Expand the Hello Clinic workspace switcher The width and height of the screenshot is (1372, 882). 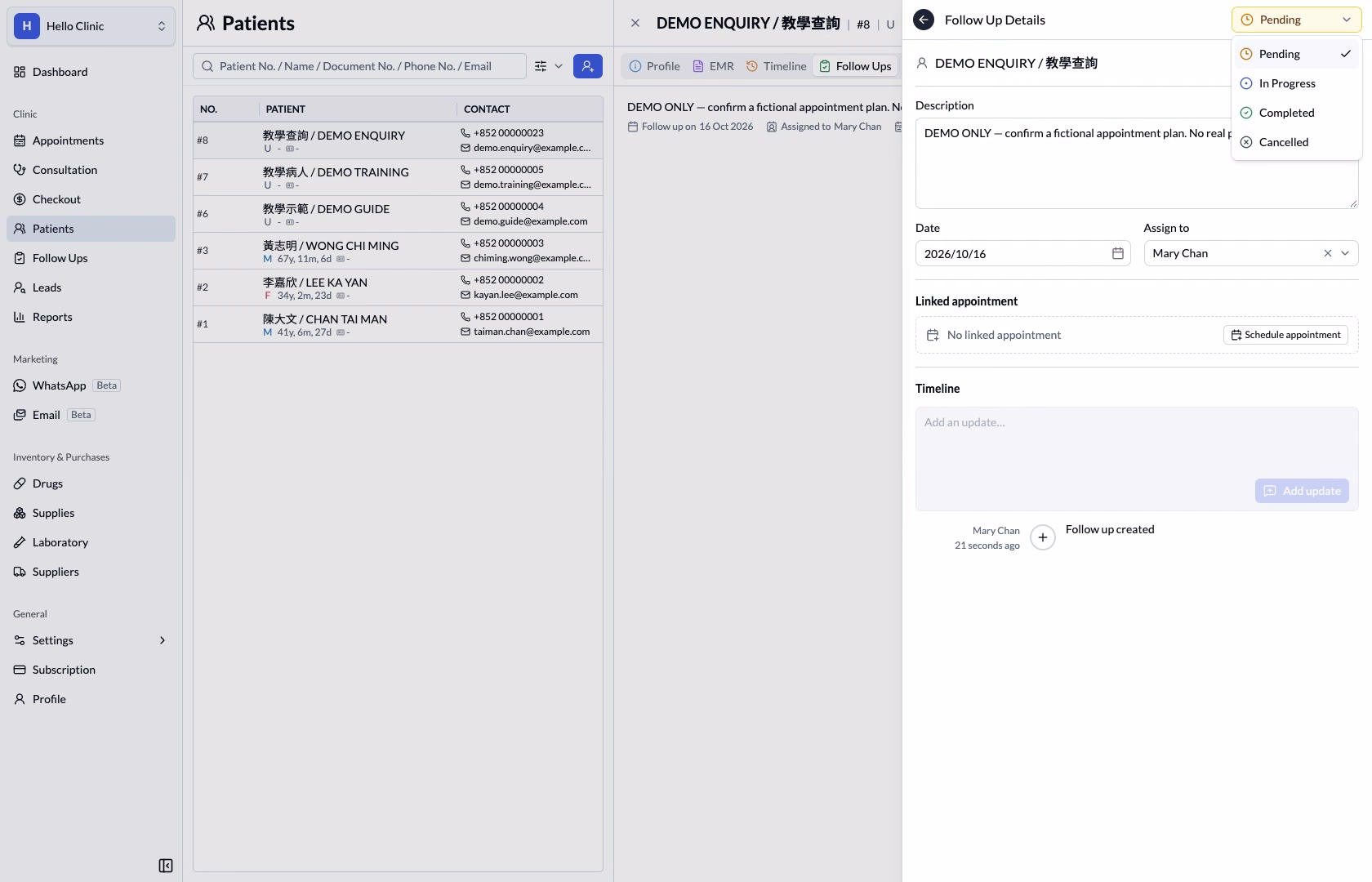[x=91, y=26]
